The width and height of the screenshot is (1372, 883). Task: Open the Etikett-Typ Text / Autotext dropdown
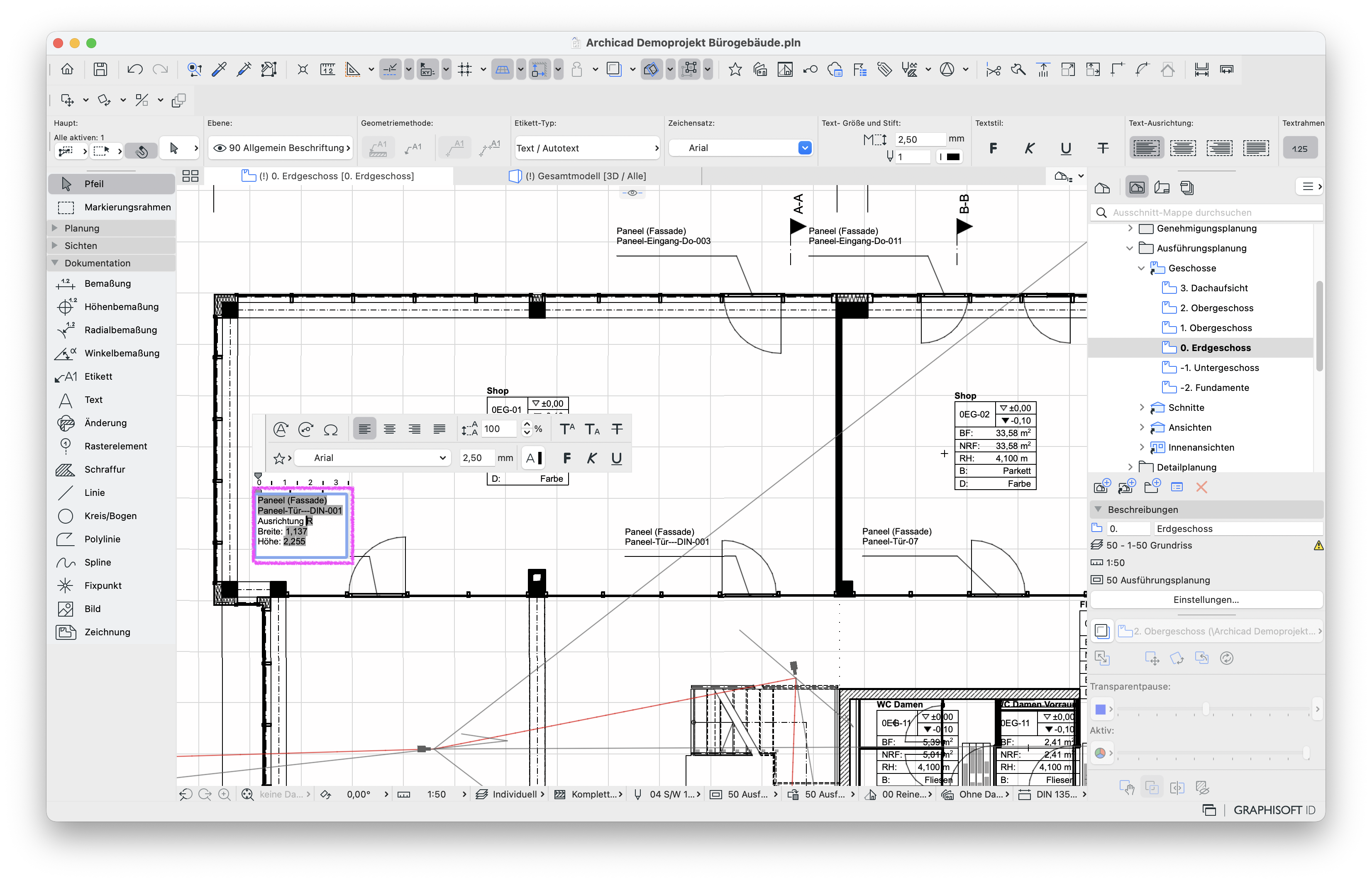pyautogui.click(x=587, y=148)
